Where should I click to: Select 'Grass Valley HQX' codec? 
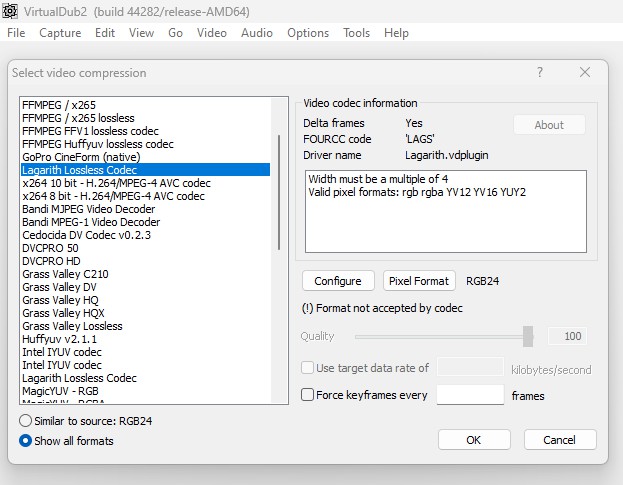[x=145, y=313]
